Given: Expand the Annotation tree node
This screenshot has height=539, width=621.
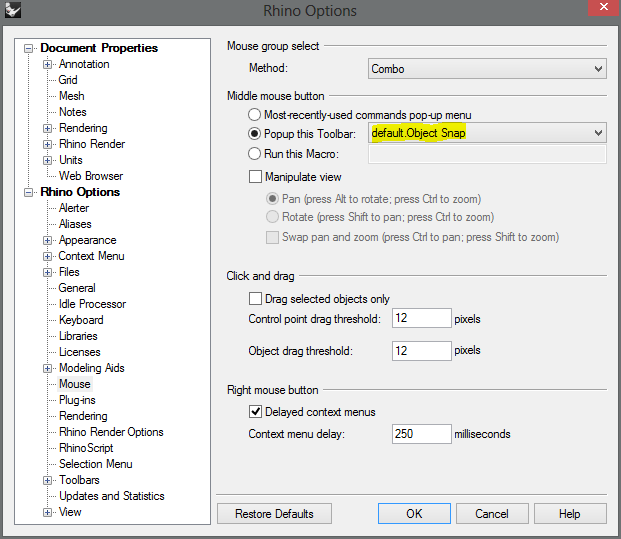Looking at the screenshot, I should [x=48, y=64].
